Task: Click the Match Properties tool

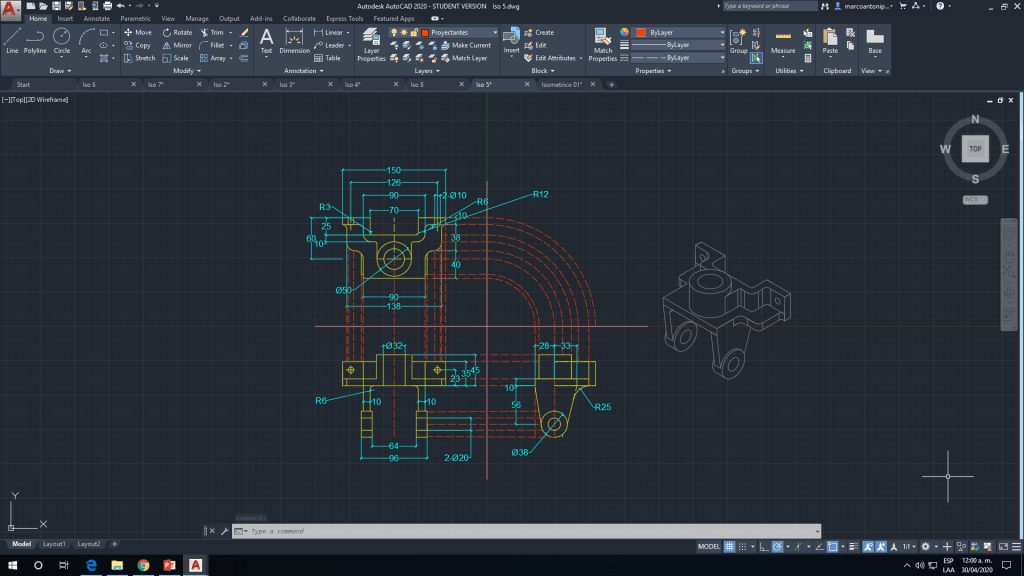Action: coord(602,44)
